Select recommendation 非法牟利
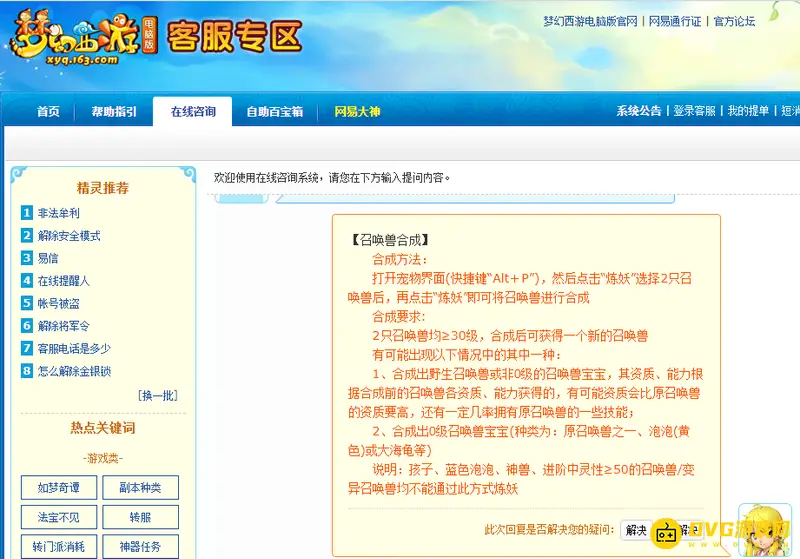Image resolution: width=800 pixels, height=559 pixels. 59,213
